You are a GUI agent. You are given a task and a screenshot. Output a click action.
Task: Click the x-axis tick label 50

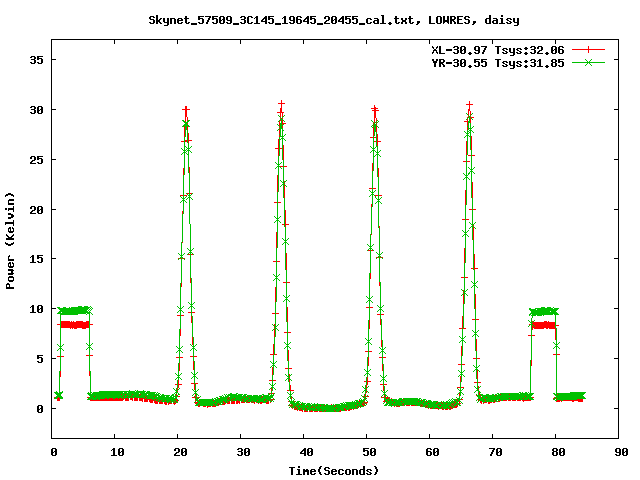coord(369,452)
